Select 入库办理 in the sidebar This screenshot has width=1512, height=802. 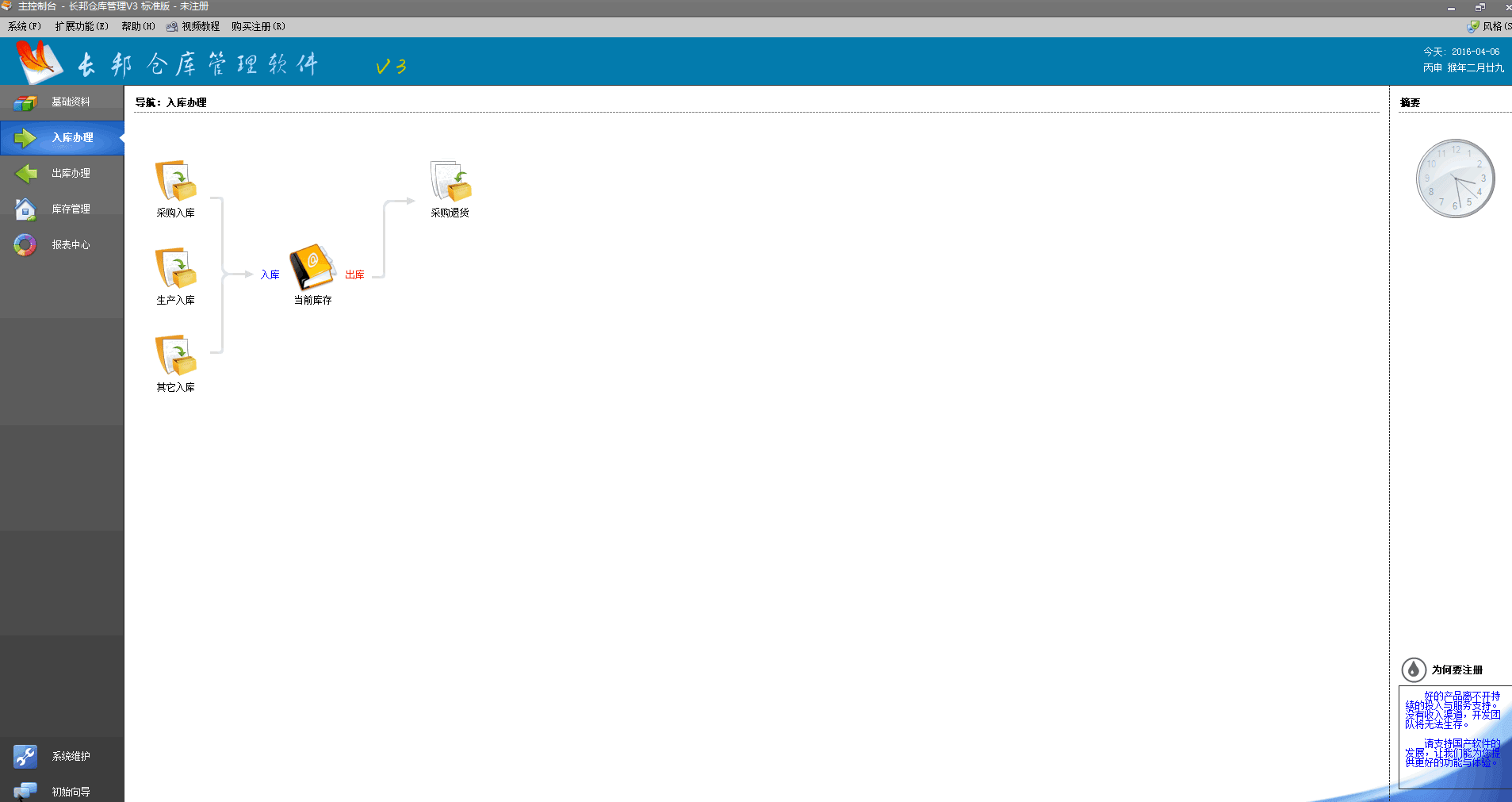tap(62, 138)
